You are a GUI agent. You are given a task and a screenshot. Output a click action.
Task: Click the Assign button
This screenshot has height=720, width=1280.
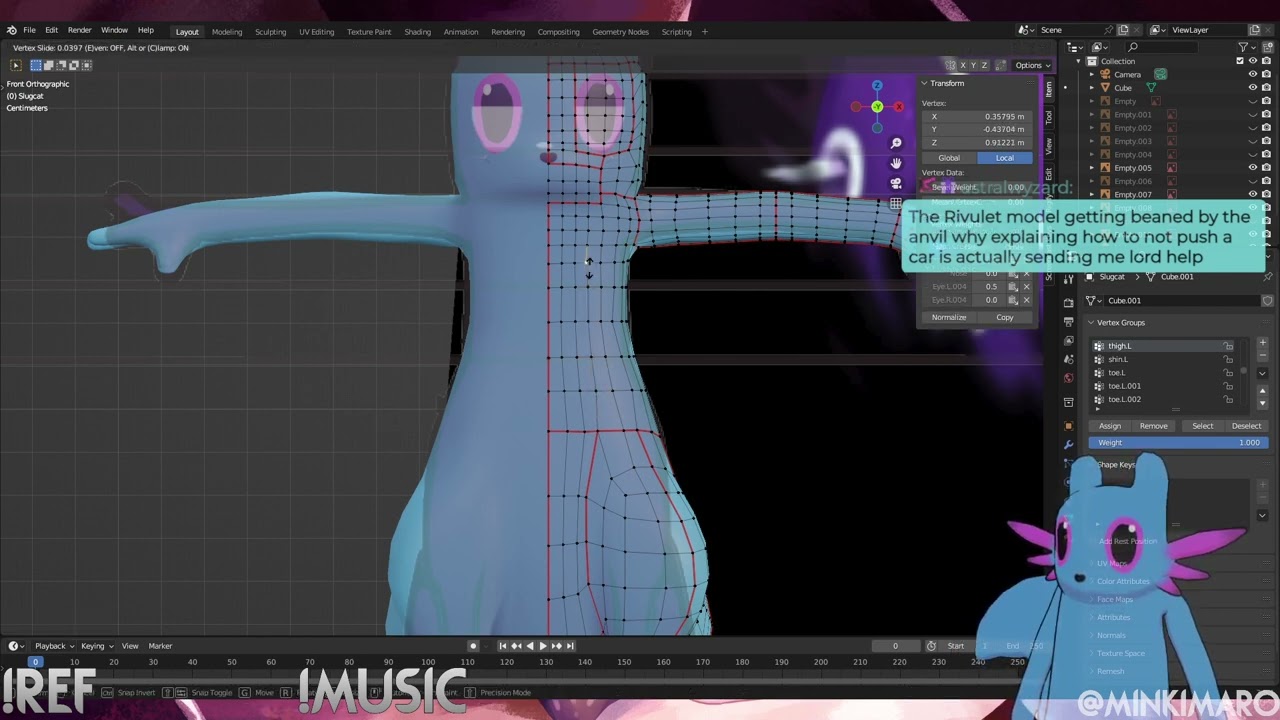click(1110, 426)
